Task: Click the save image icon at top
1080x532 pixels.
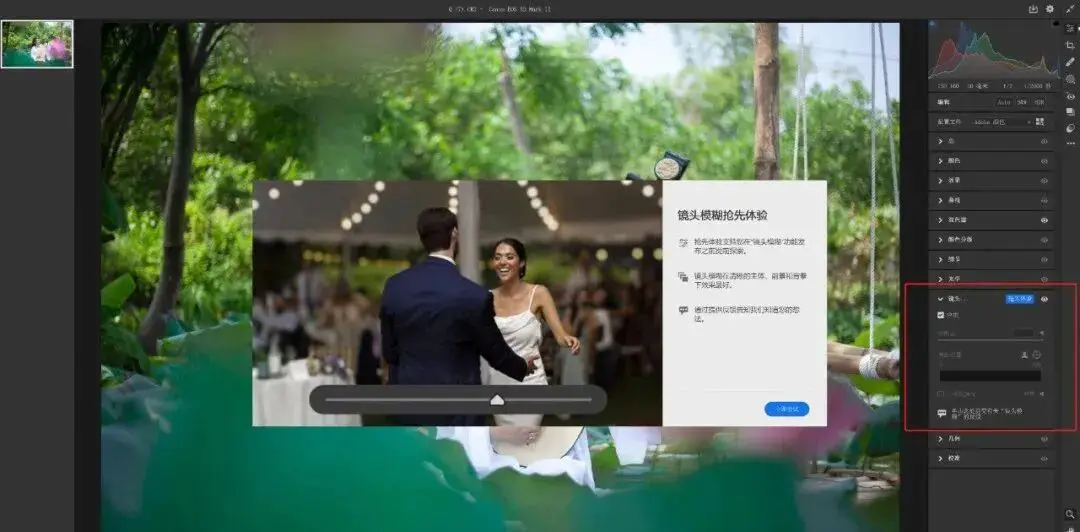Action: tap(1033, 9)
